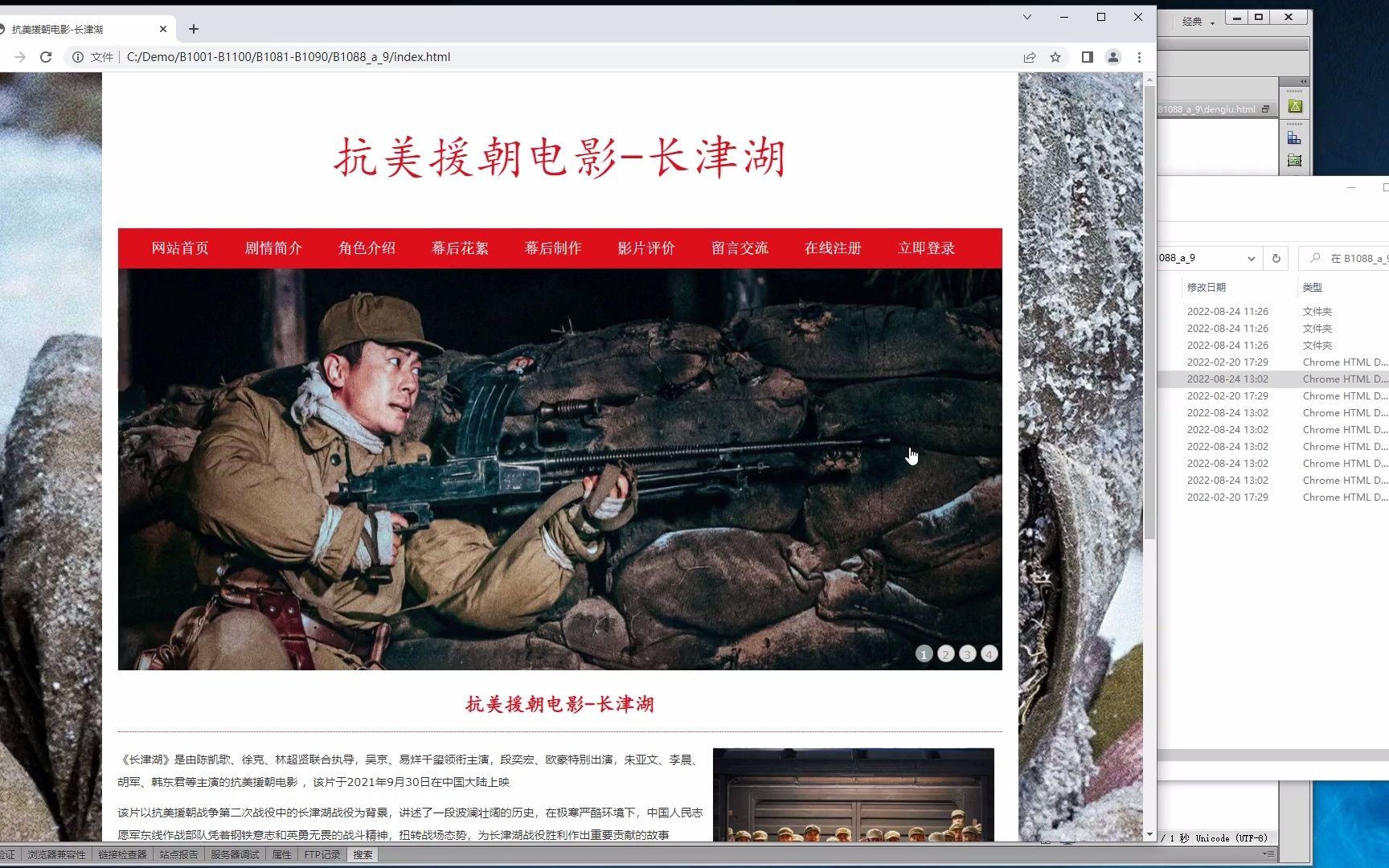Select slide indicator 2 on the image carousel
Image resolution: width=1389 pixels, height=868 pixels.
coord(945,654)
